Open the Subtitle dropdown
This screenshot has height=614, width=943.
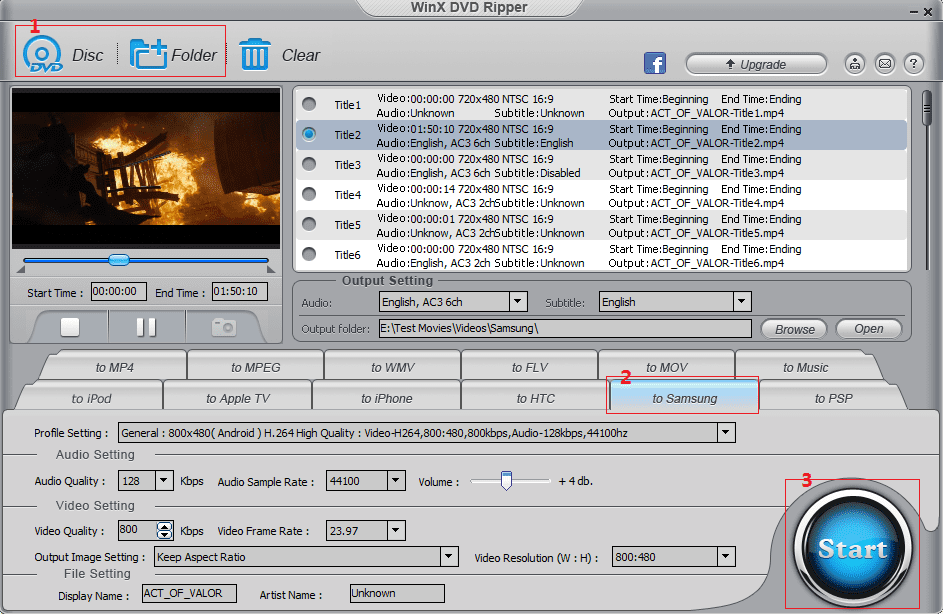pyautogui.click(x=742, y=301)
